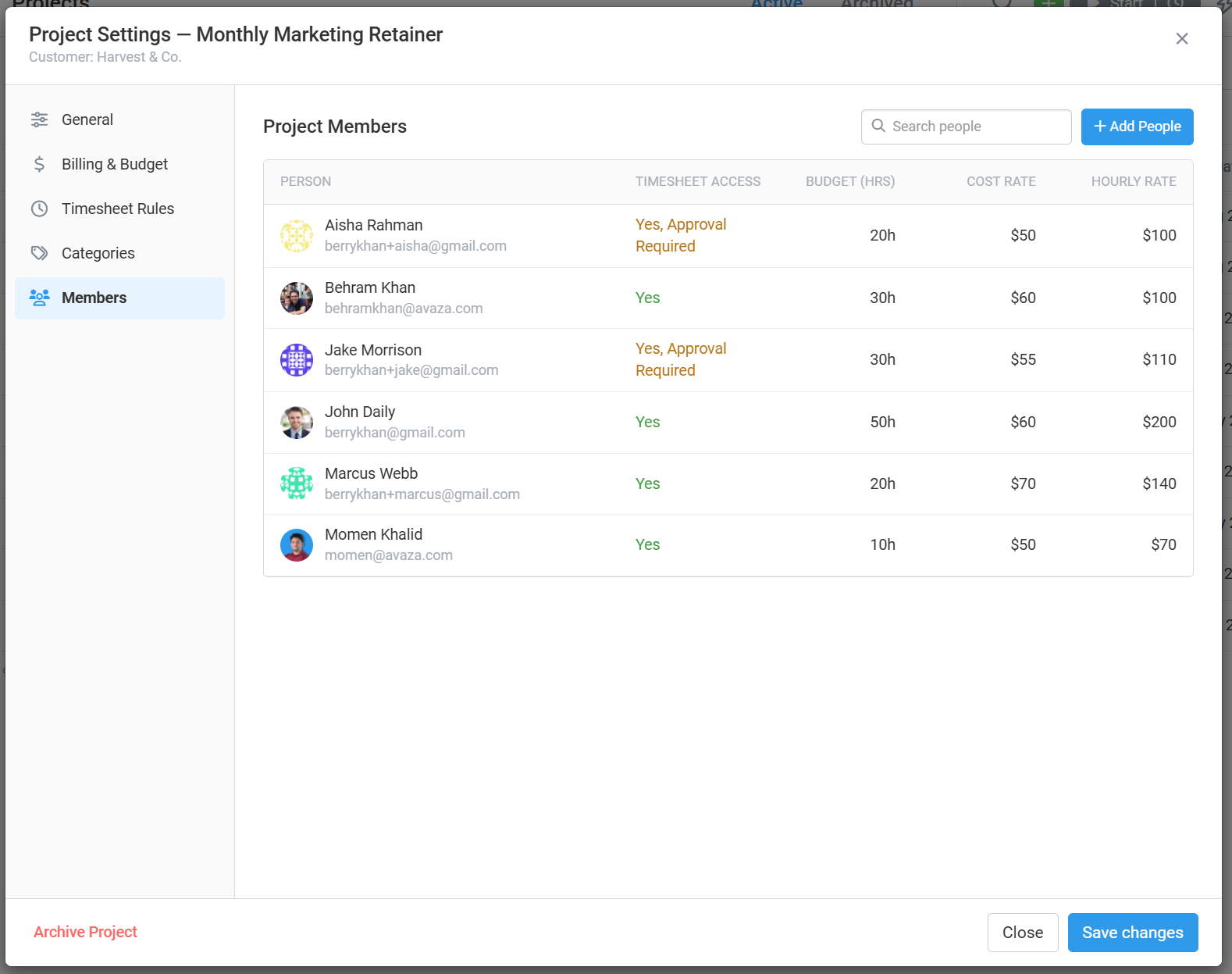The height and width of the screenshot is (974, 1232).
Task: Select the name Jake Morrison
Action: pos(373,350)
